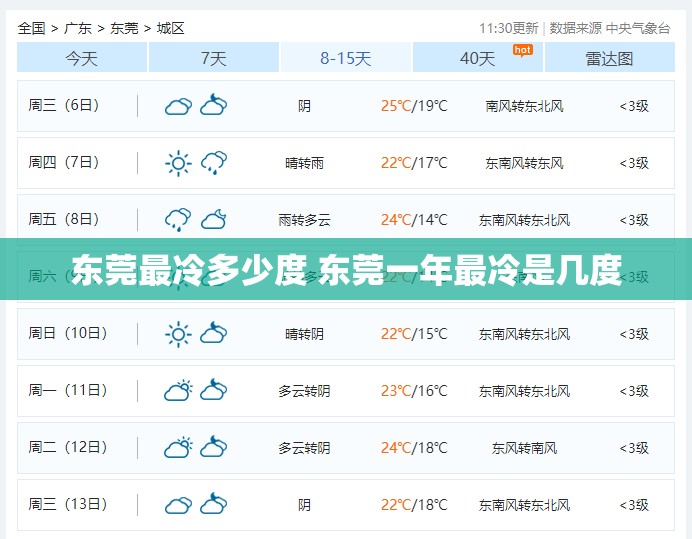Screen dimensions: 692x539
Task: Select the 周三 (6日) date label
Action: 64,106
